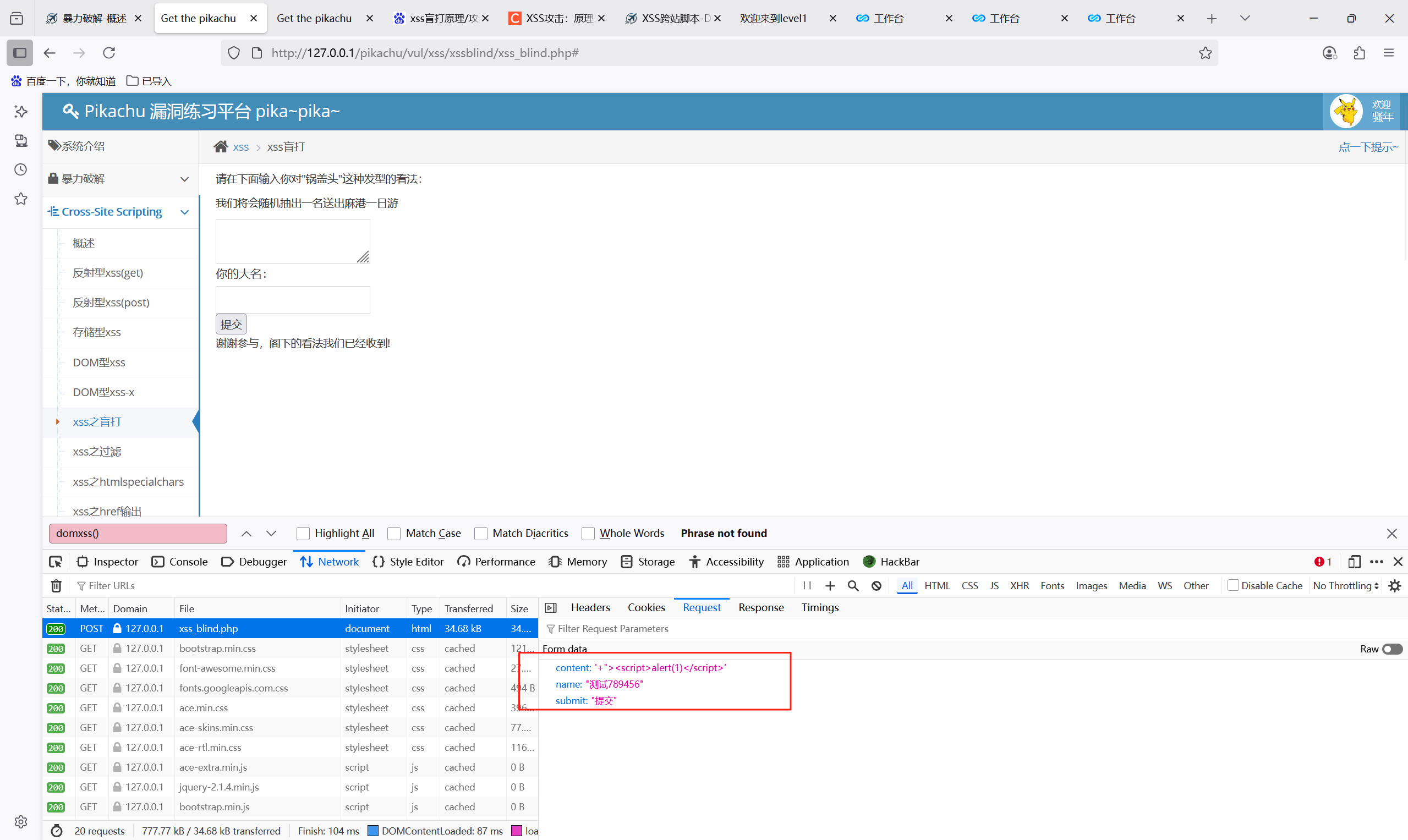Select the bootstrap.min.css request row
This screenshot has height=840, width=1408.
[290, 648]
